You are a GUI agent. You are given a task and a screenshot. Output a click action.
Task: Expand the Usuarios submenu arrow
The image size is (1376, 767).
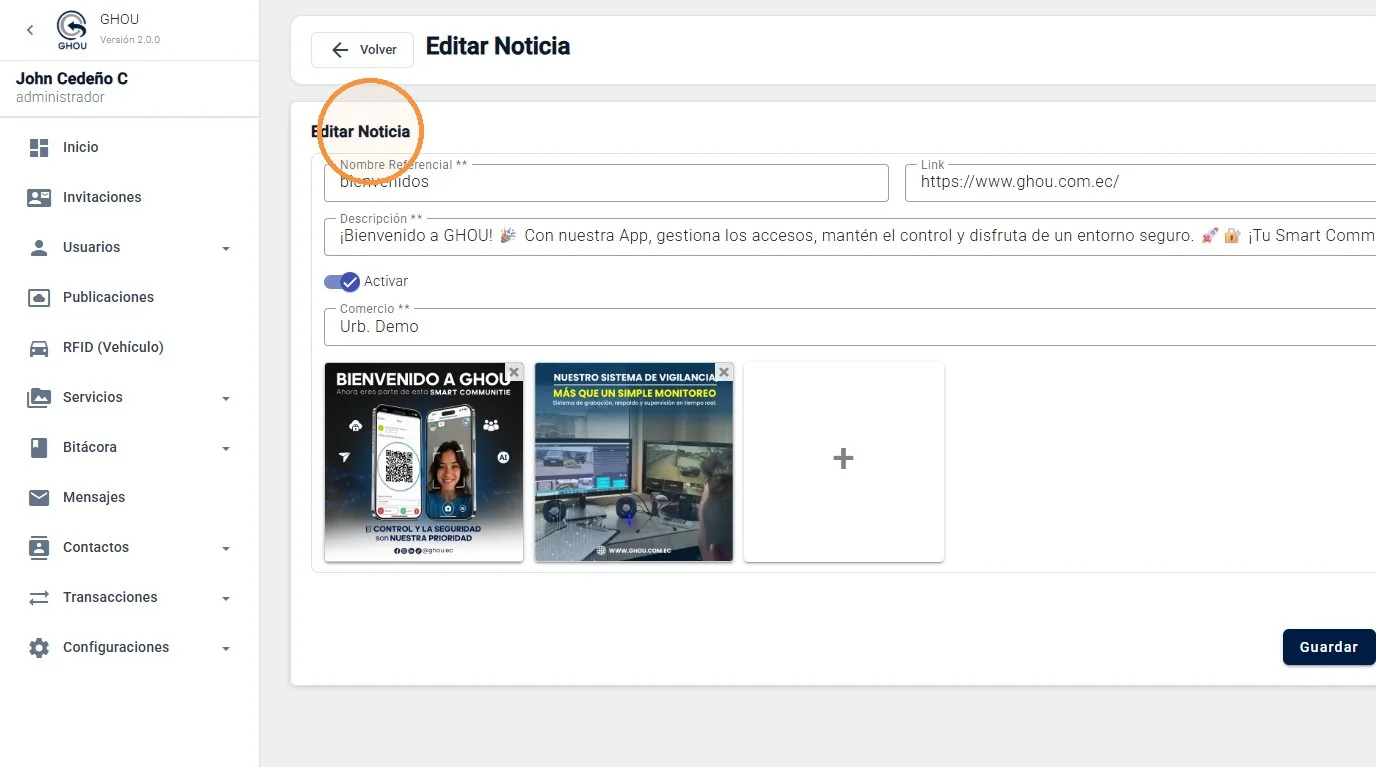coord(226,249)
